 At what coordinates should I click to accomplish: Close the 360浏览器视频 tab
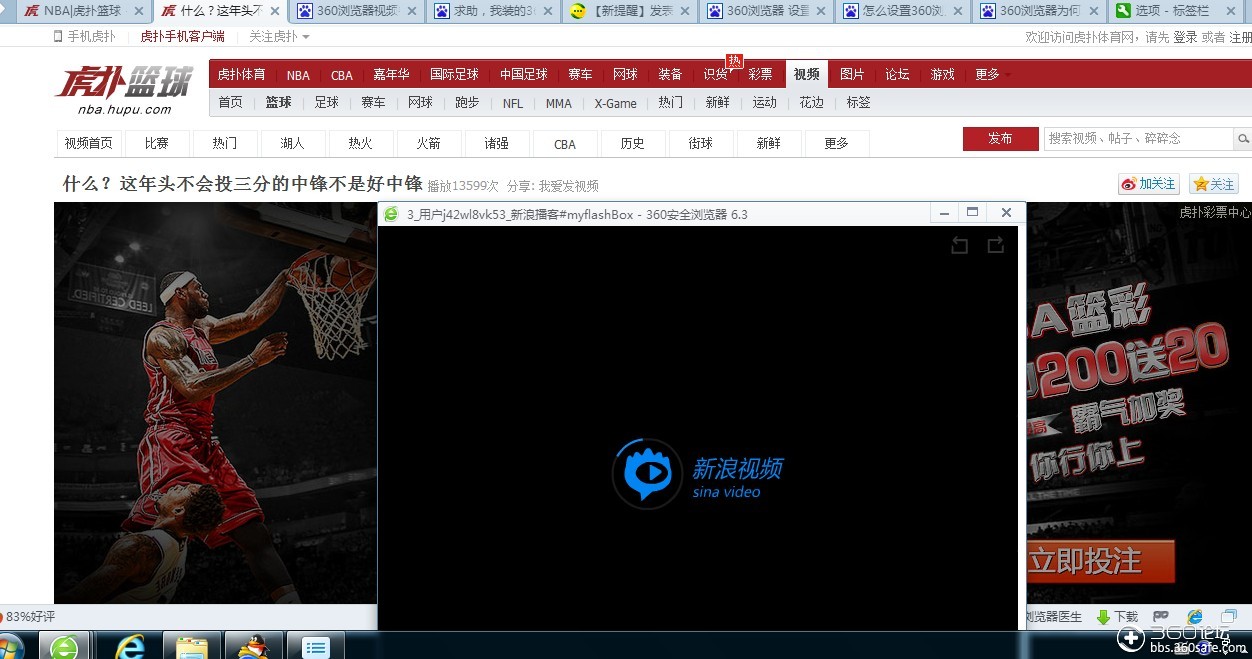pos(410,12)
